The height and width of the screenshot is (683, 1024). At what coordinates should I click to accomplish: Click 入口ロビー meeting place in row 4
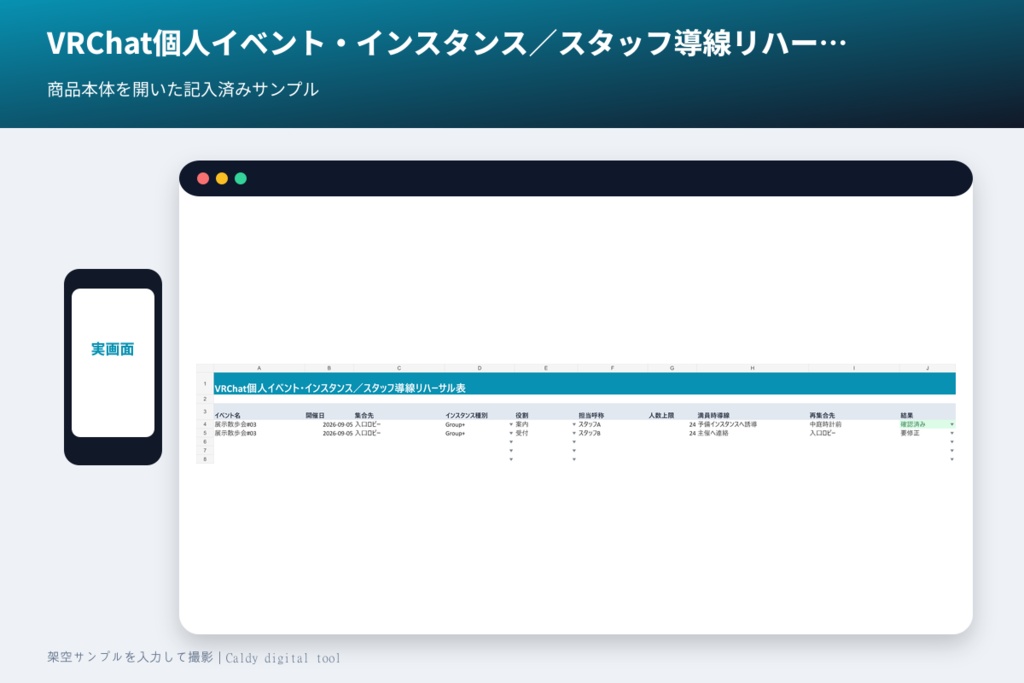[x=368, y=424]
